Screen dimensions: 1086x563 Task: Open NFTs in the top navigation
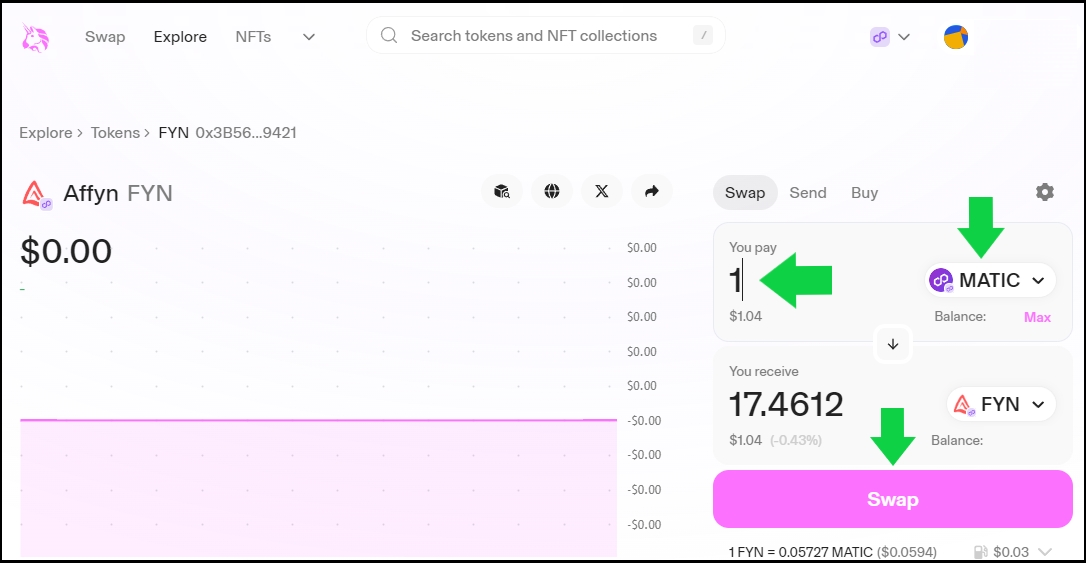(x=253, y=37)
